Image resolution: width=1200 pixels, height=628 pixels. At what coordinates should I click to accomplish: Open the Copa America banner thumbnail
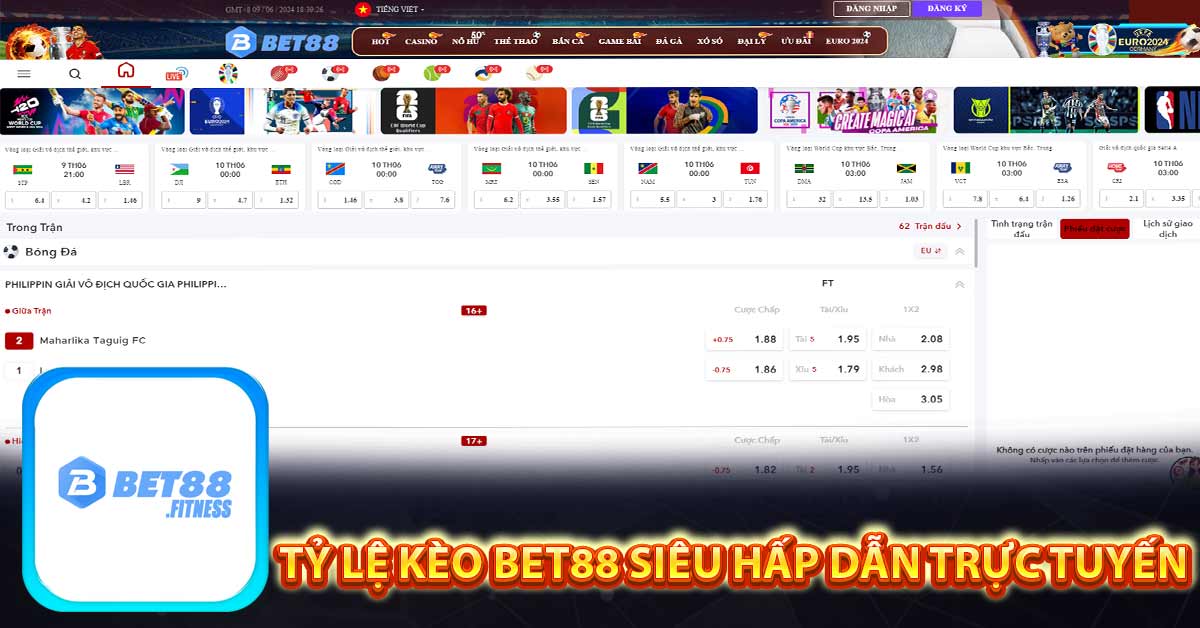pos(857,111)
